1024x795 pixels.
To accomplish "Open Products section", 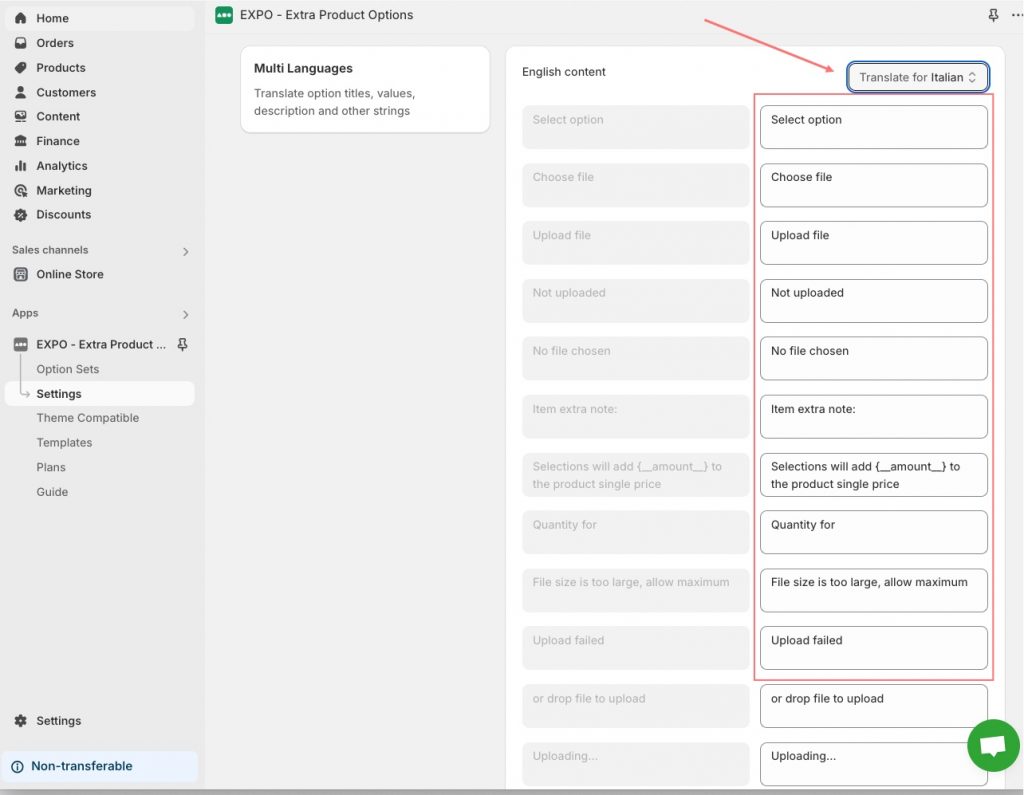I will tap(61, 68).
